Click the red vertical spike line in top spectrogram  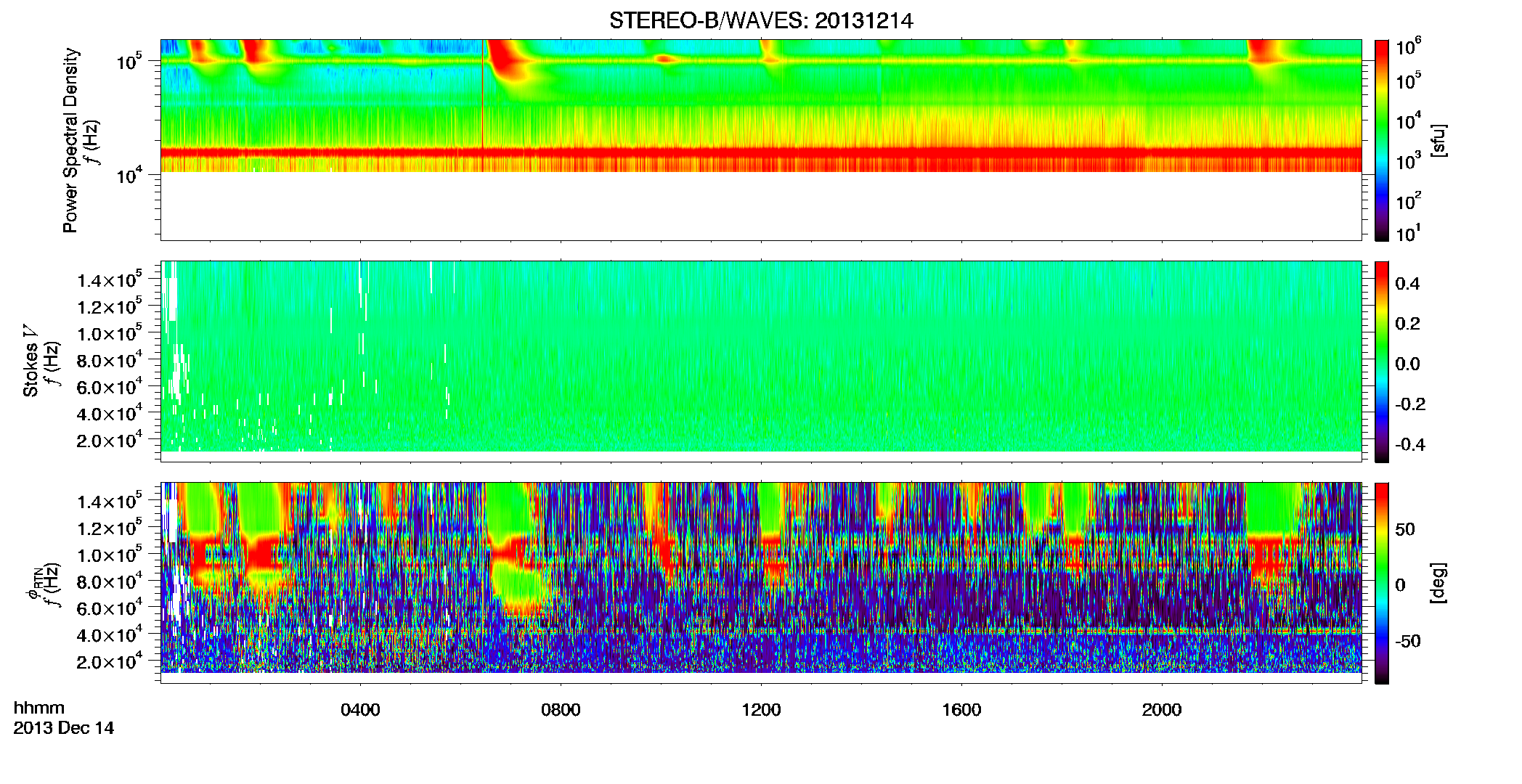(x=482, y=105)
